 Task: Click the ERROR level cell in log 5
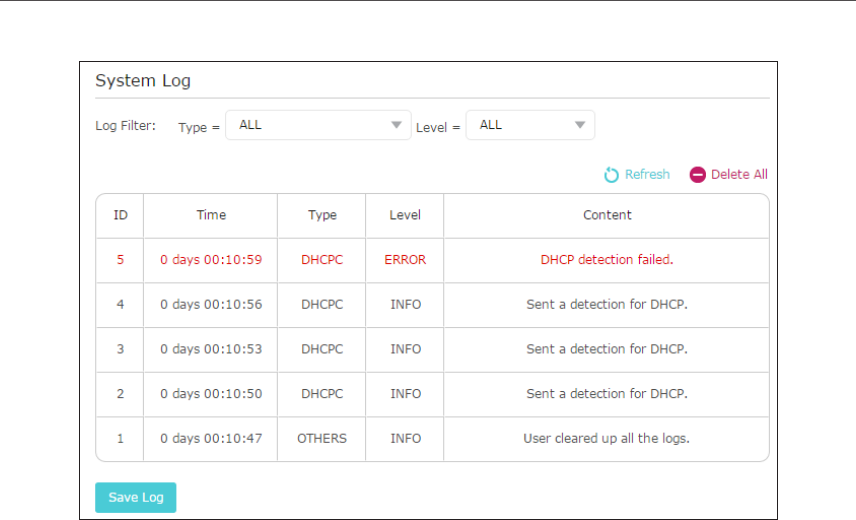[x=405, y=260]
